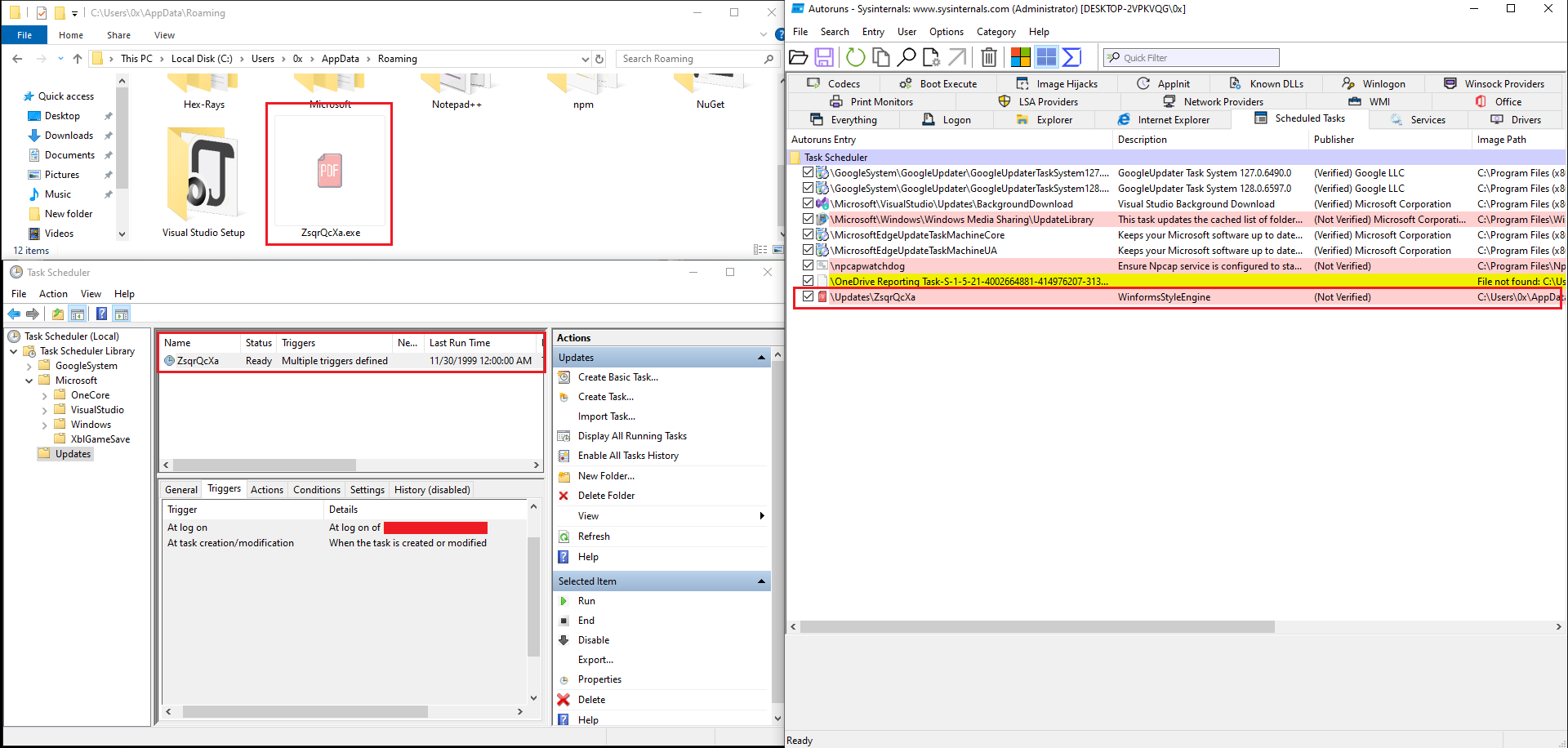Open the Action menu in Task Scheduler
The width and height of the screenshot is (1568, 748).
point(53,294)
